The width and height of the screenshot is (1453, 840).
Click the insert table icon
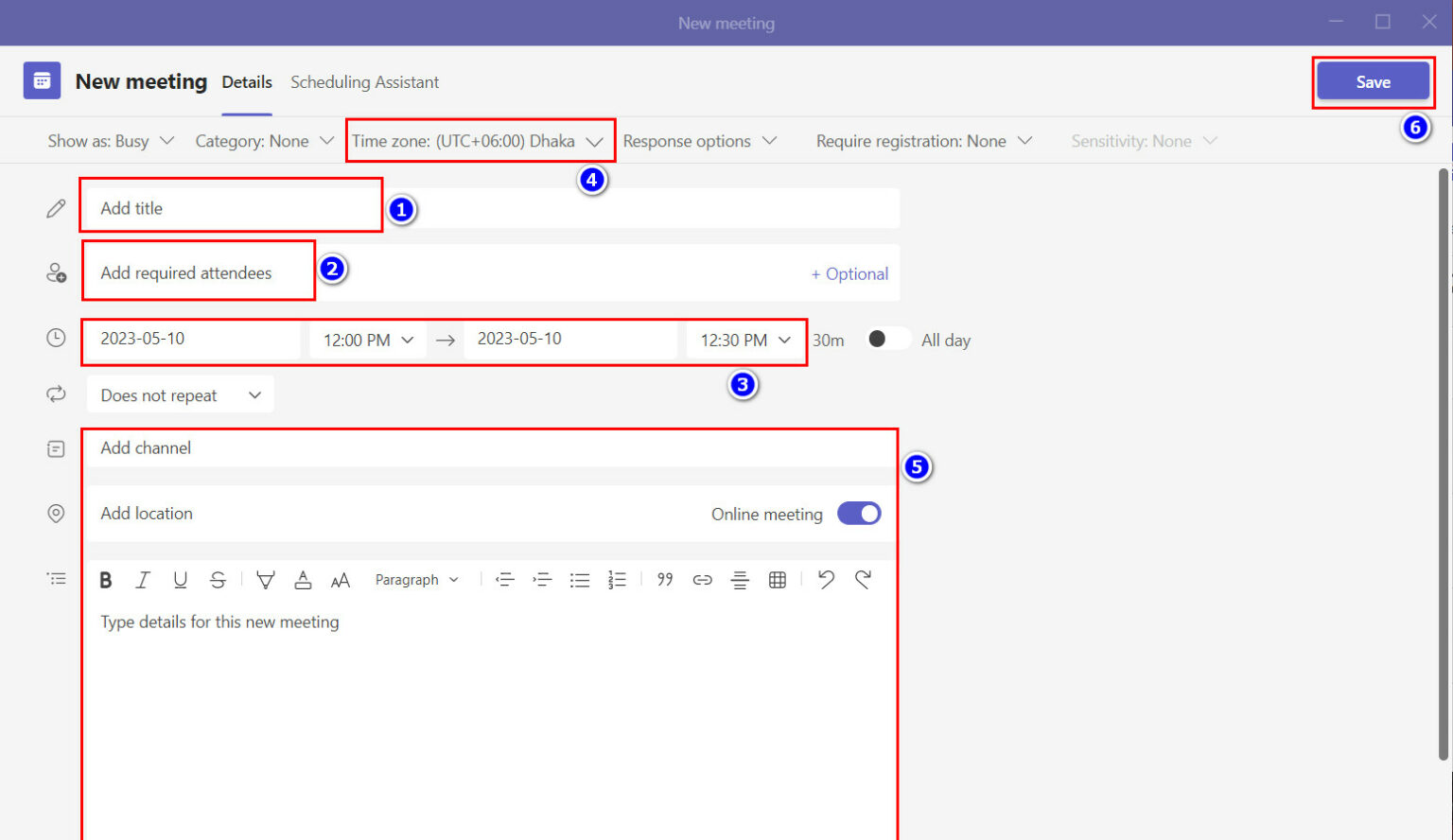(x=777, y=579)
